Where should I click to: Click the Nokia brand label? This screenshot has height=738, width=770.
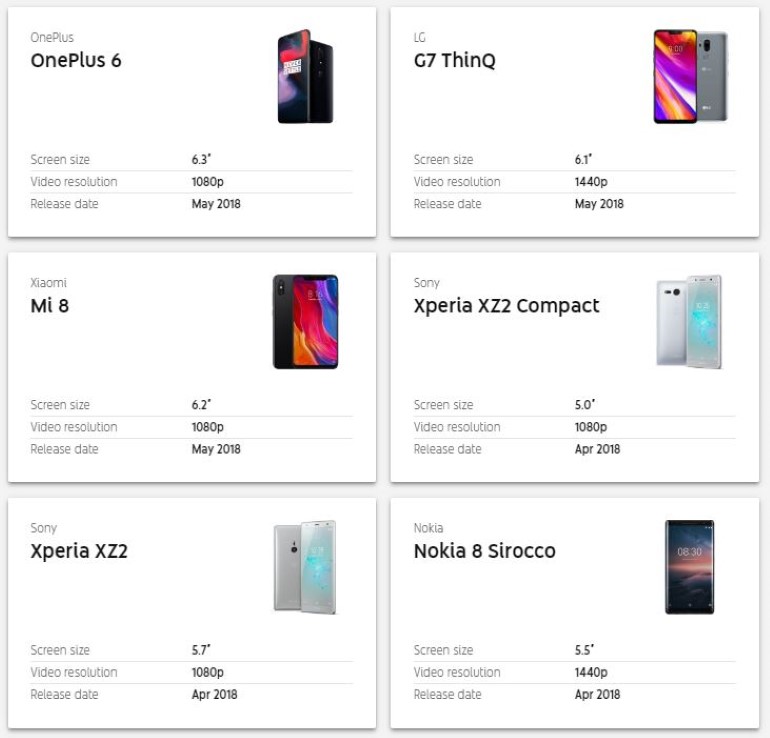tap(428, 527)
